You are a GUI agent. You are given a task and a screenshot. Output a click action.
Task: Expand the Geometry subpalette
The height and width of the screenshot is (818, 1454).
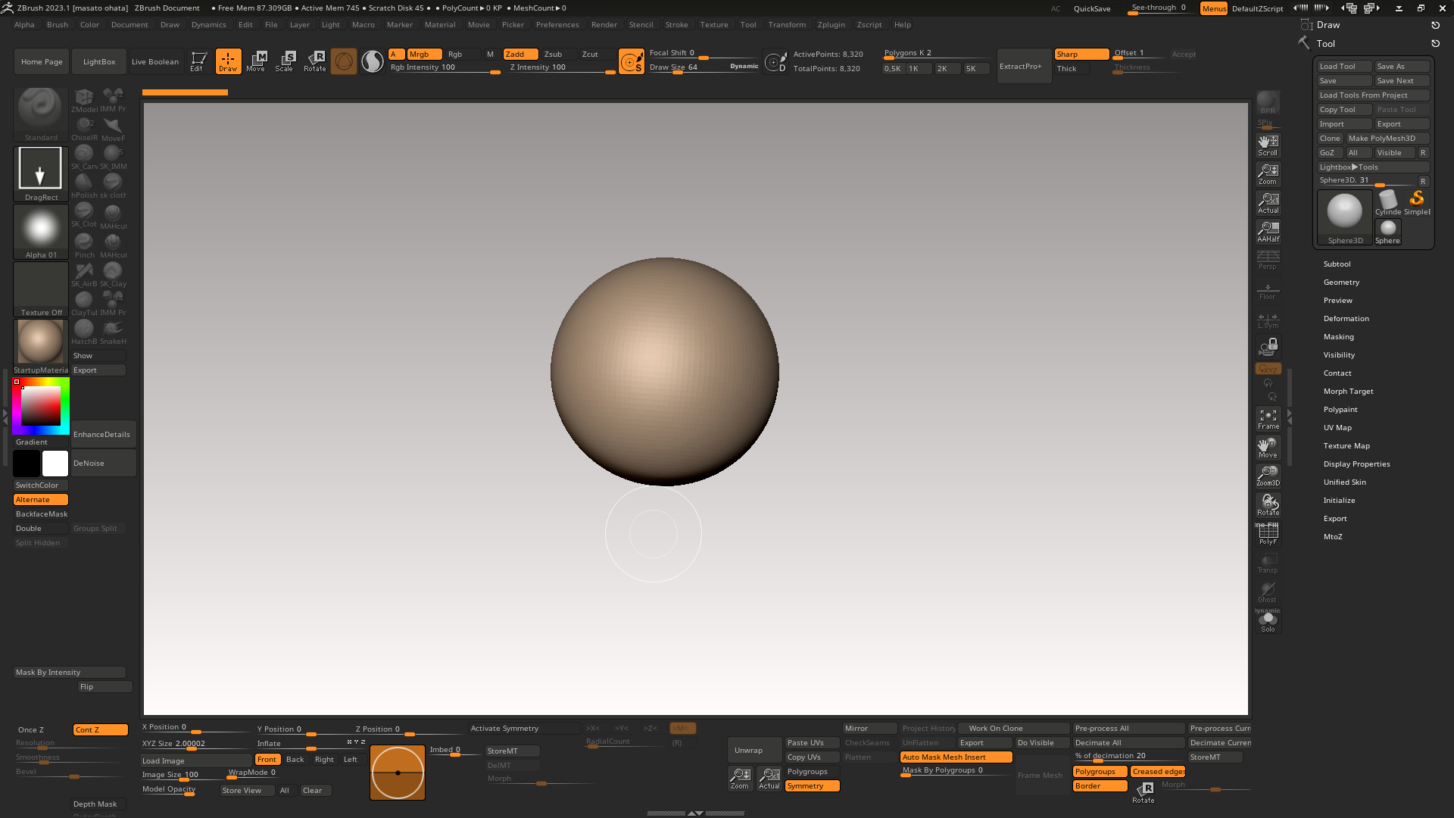(1341, 282)
